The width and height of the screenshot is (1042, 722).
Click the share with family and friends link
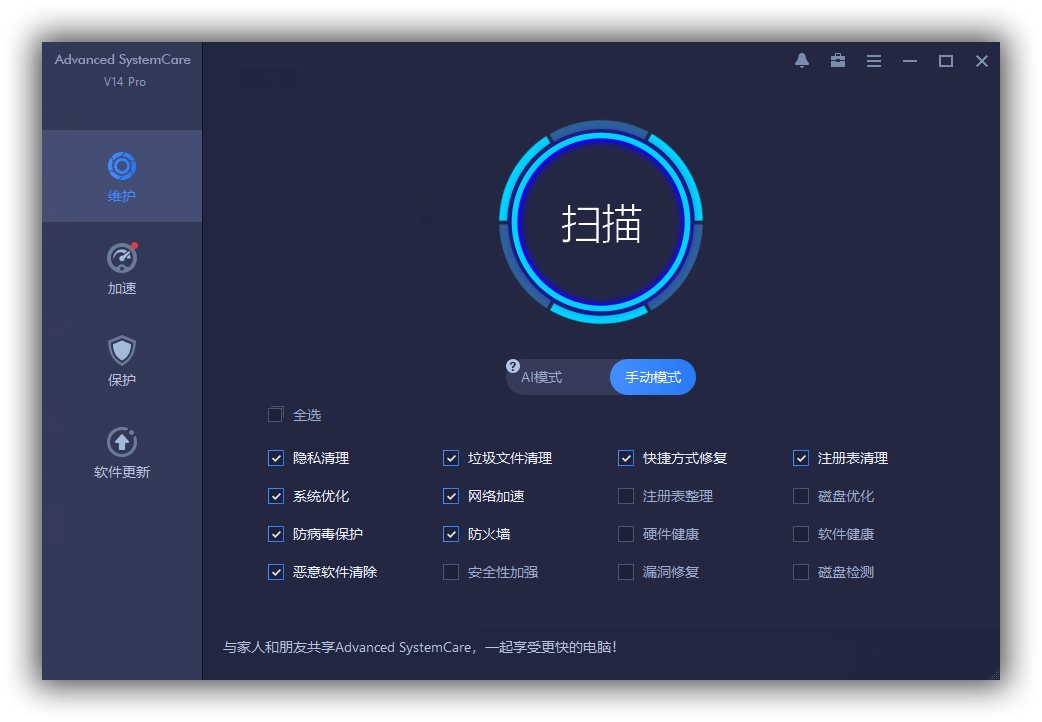[420, 647]
